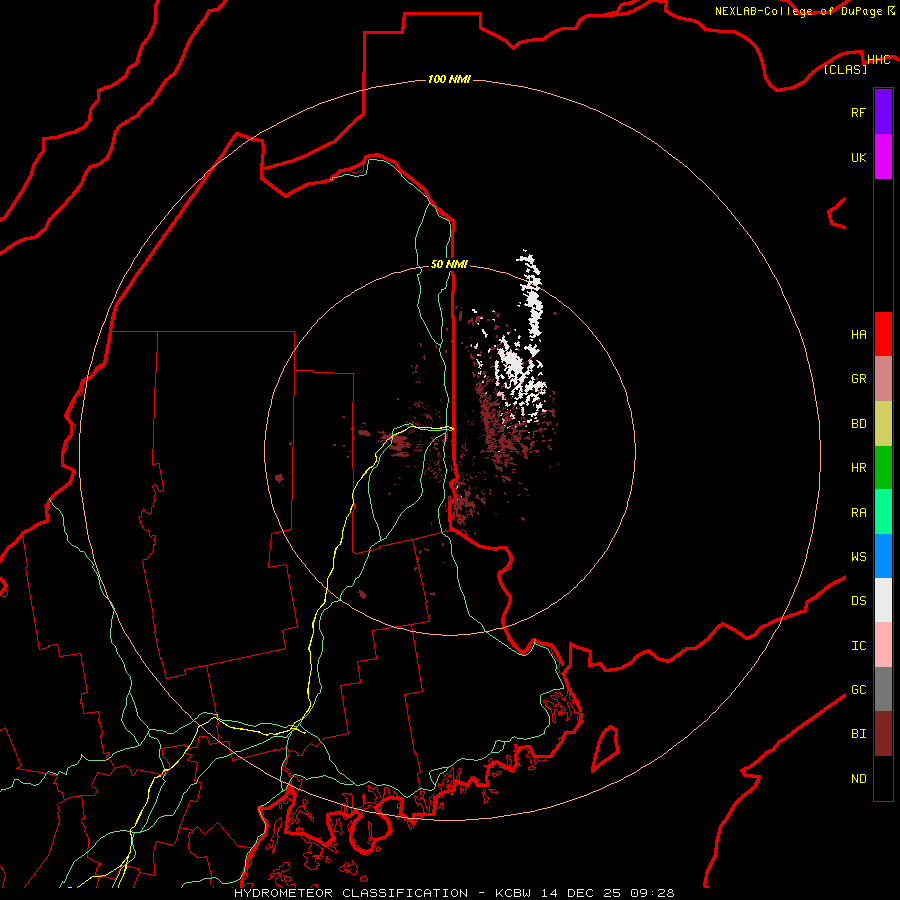
Task: Click the '[CLAS]' units label
Action: (845, 69)
